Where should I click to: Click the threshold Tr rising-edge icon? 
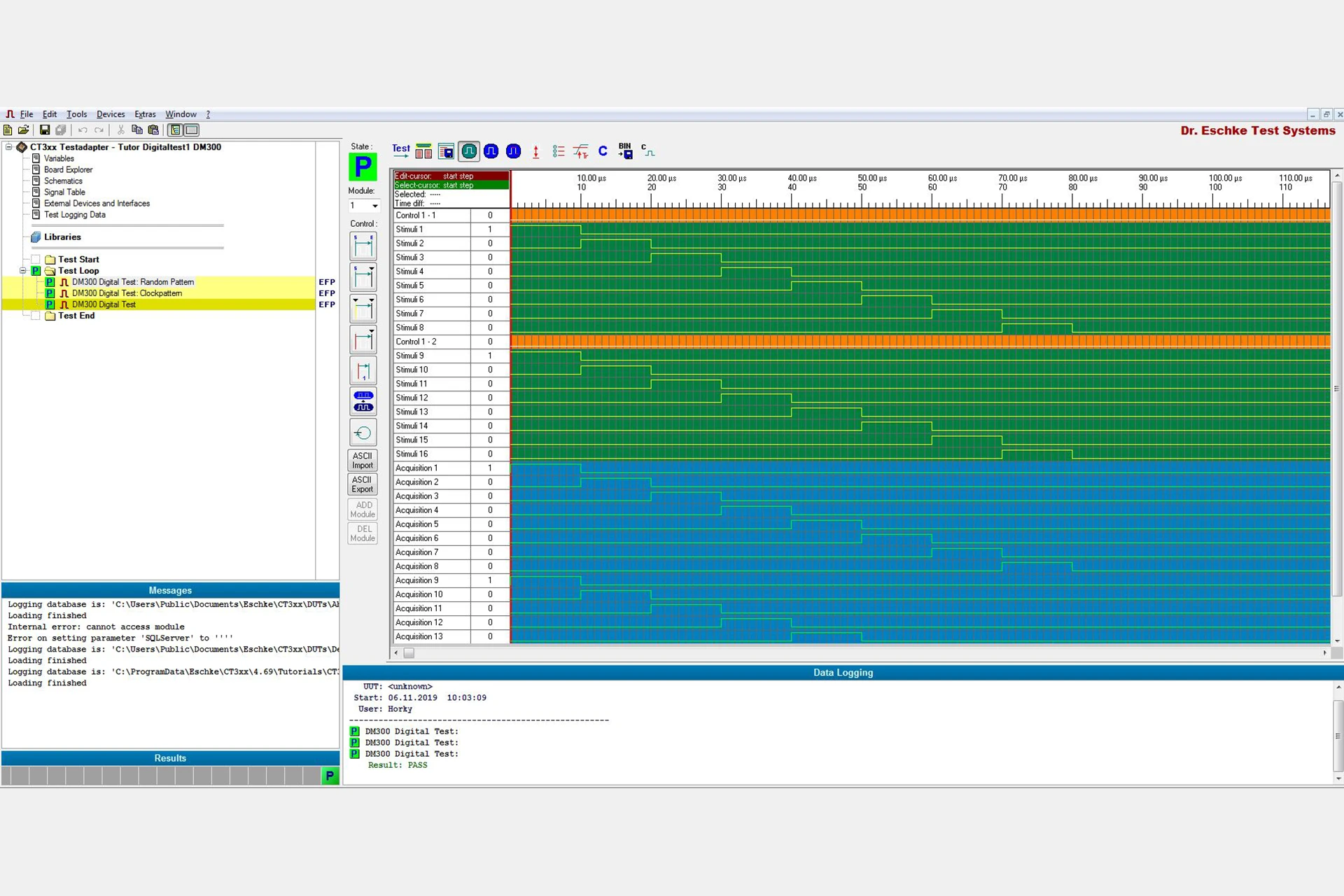click(580, 151)
